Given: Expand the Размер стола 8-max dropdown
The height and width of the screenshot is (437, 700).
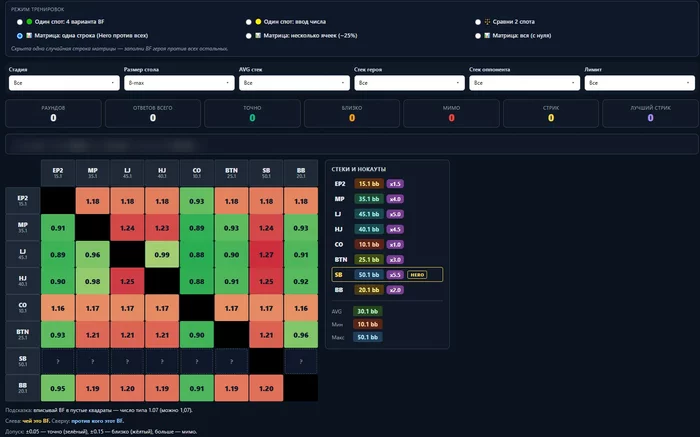Looking at the screenshot, I should (x=179, y=83).
